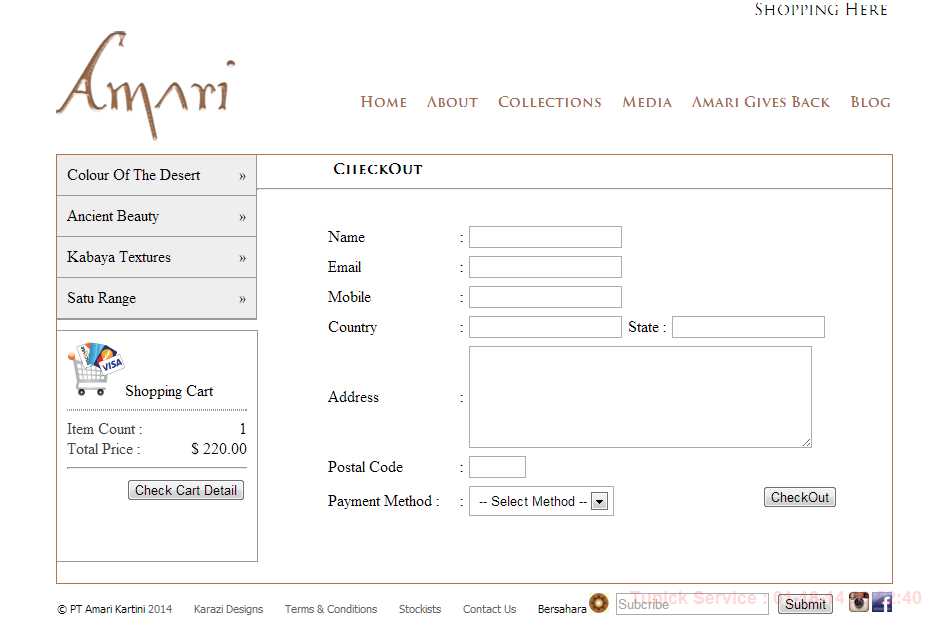The image size is (945, 629).
Task: Focus the State input field
Action: pos(749,327)
